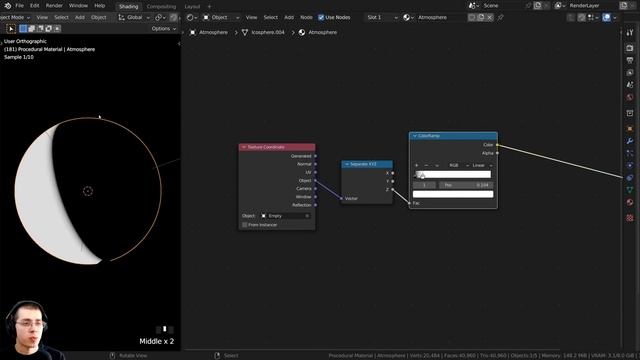
Task: Toggle the snapping magnet button
Action: pos(173,18)
